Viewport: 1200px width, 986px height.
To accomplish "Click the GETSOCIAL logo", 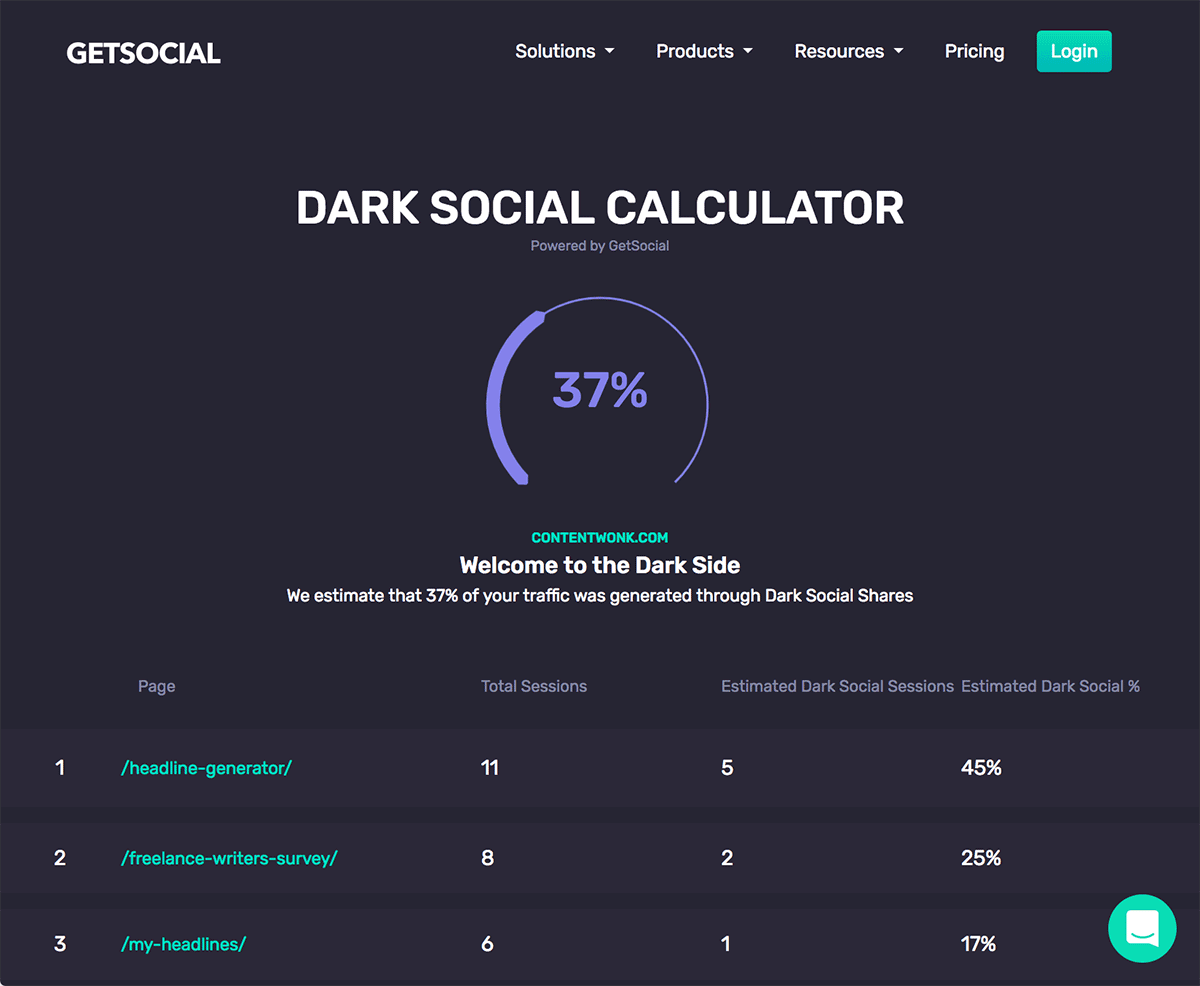I will [143, 53].
